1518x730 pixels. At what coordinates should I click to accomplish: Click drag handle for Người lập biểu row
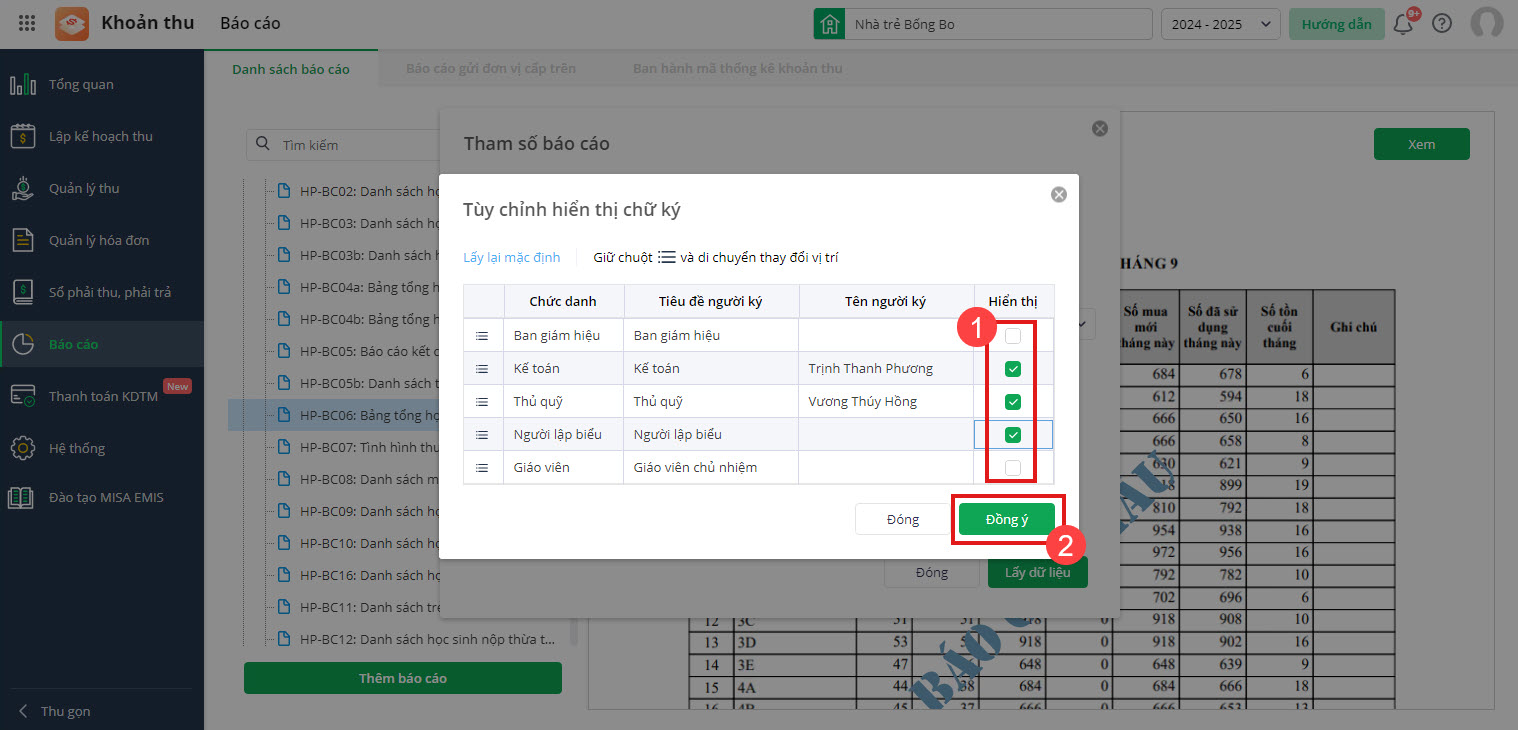(482, 435)
